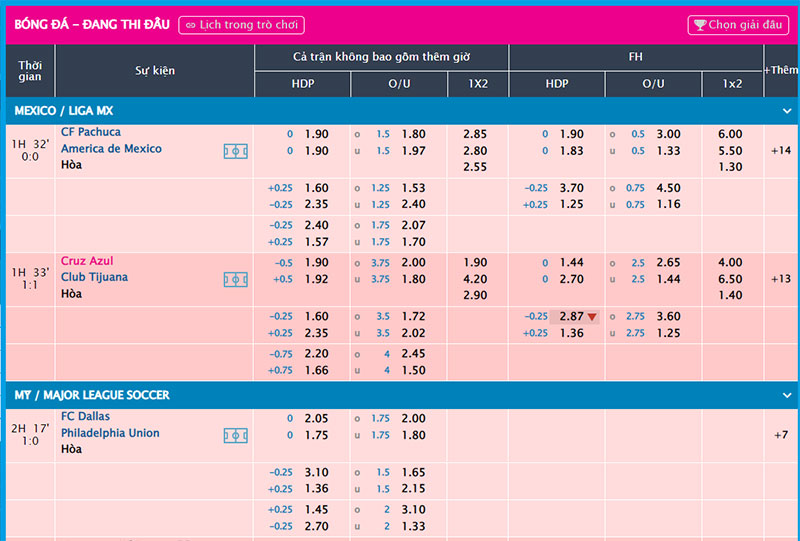Open live pitch icon for FC Dallas match
This screenshot has height=541, width=800.
[235, 436]
